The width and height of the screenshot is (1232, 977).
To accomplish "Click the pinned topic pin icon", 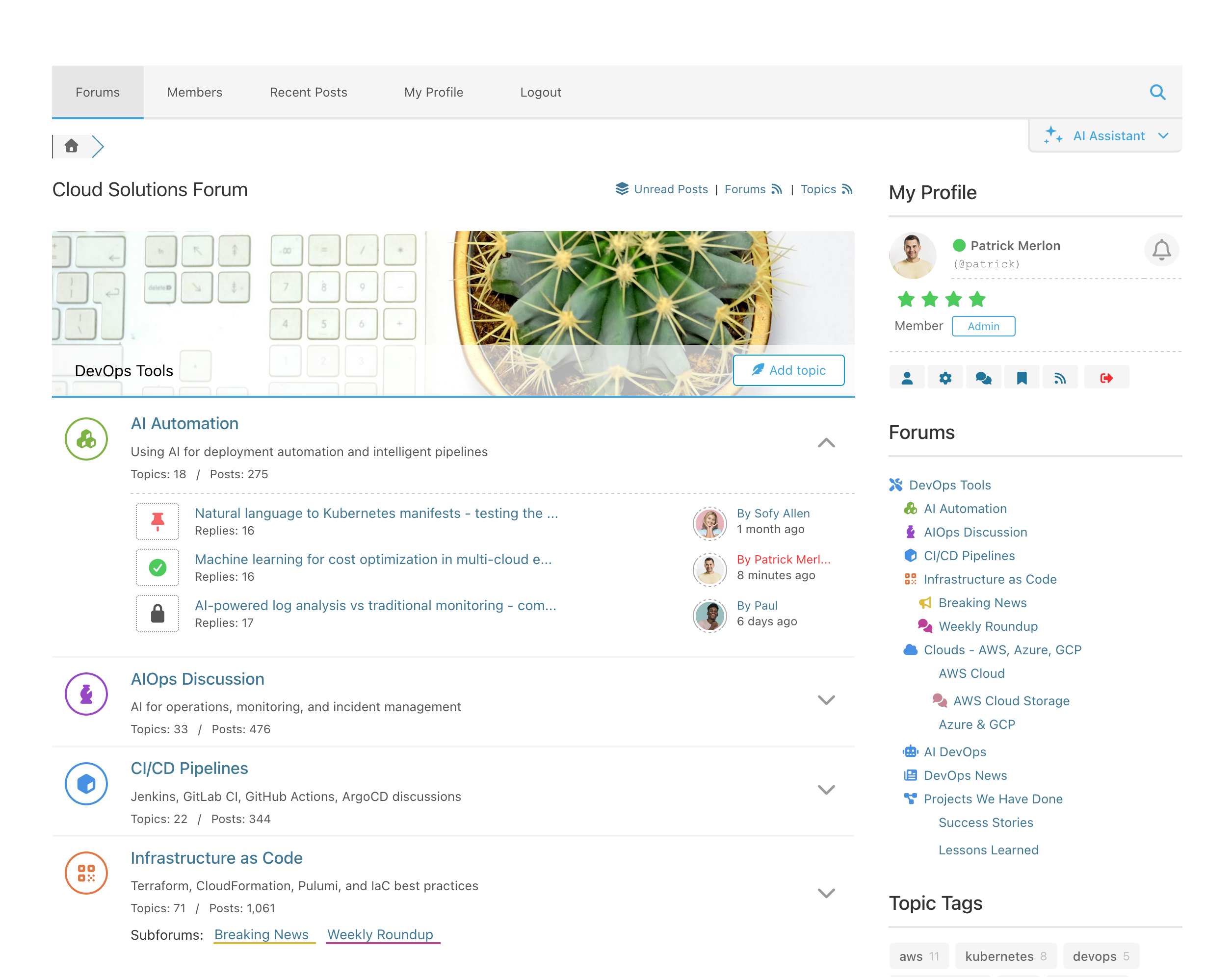I will 157,521.
